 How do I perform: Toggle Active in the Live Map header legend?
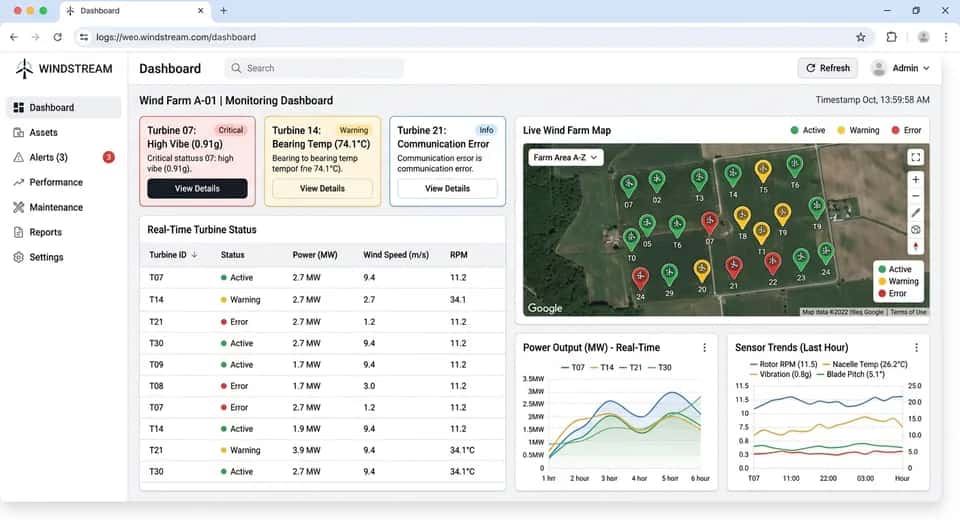tap(808, 130)
